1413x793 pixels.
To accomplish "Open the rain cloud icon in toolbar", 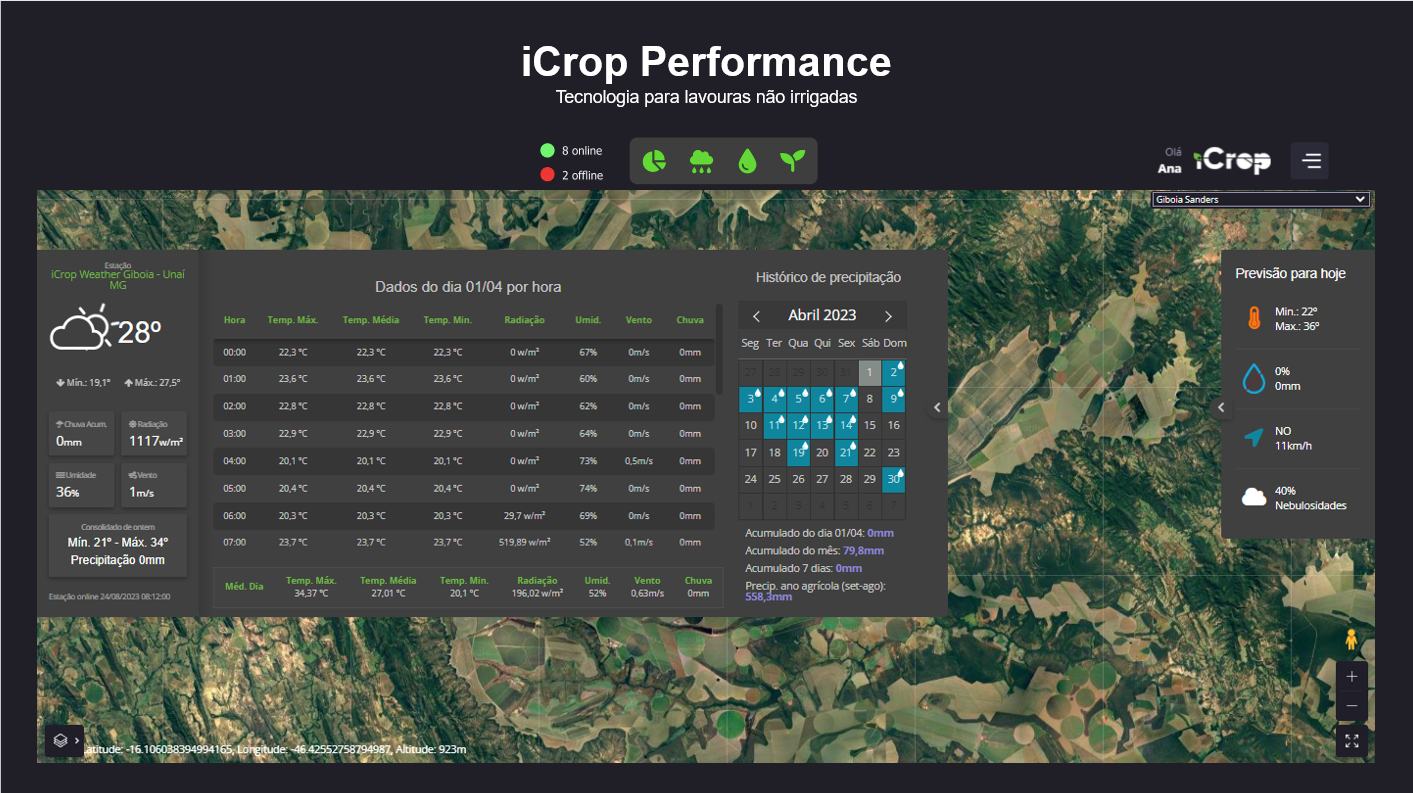I will pos(701,161).
